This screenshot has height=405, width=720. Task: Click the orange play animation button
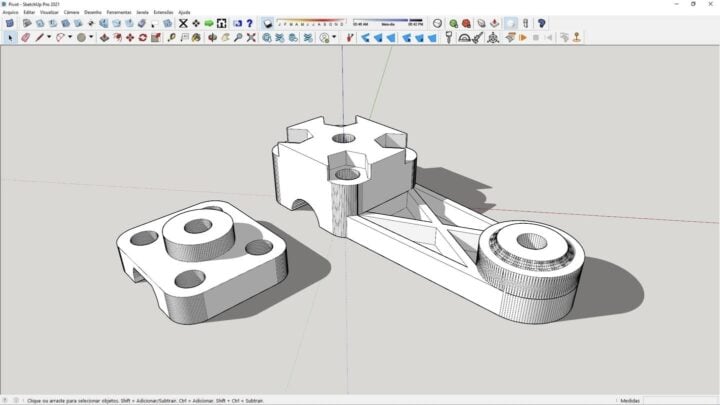523,38
